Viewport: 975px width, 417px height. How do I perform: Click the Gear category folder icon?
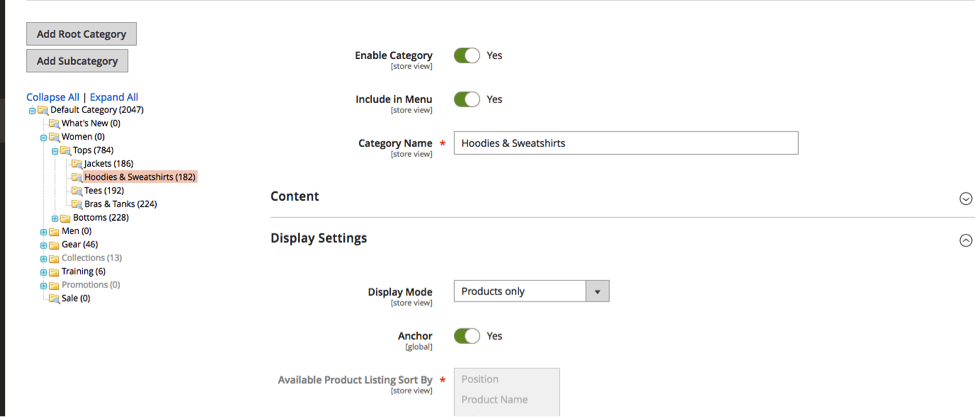coord(54,245)
